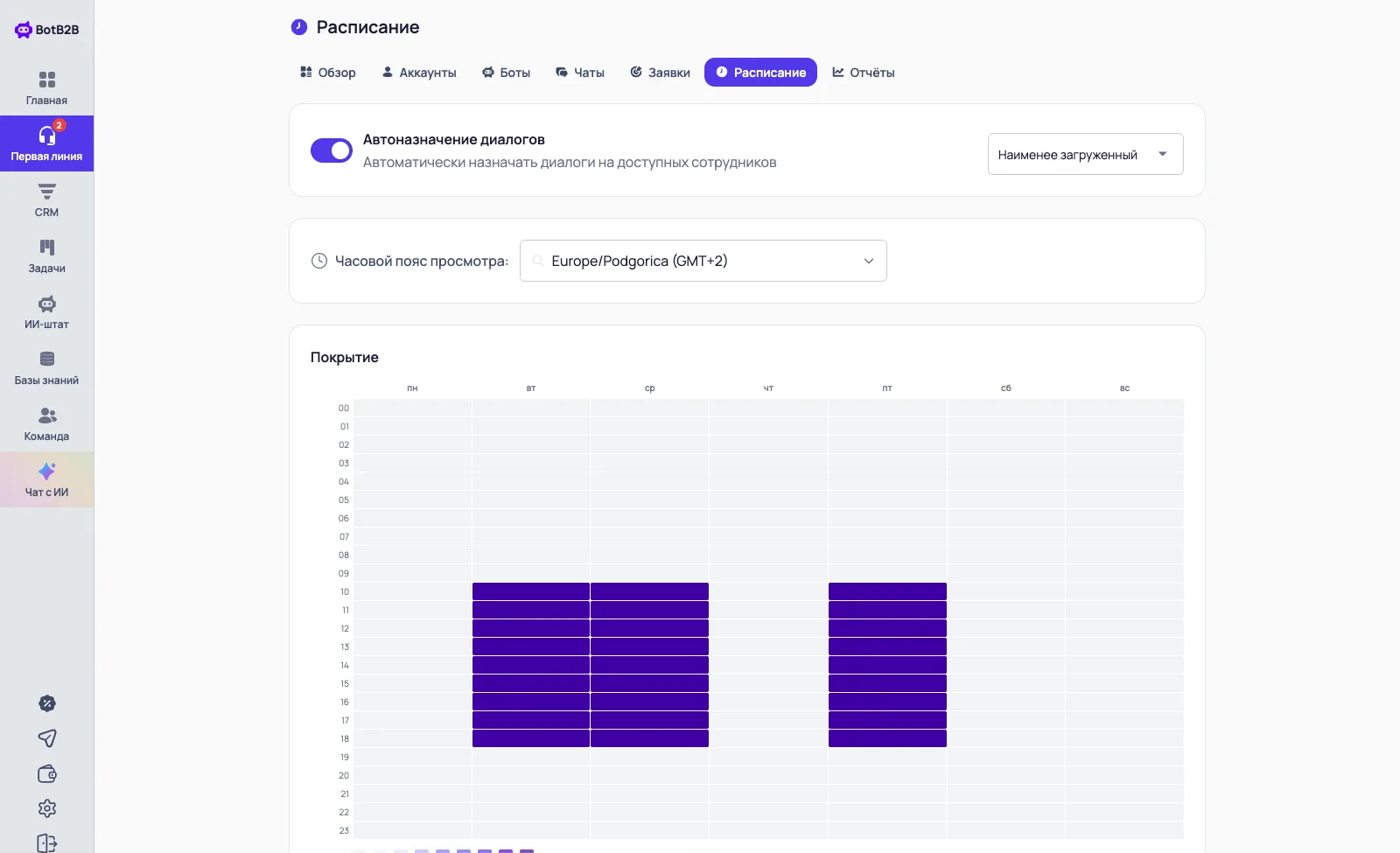Image resolution: width=1400 pixels, height=853 pixels.
Task: Click the clock icon next to Расписание title
Action: click(299, 27)
